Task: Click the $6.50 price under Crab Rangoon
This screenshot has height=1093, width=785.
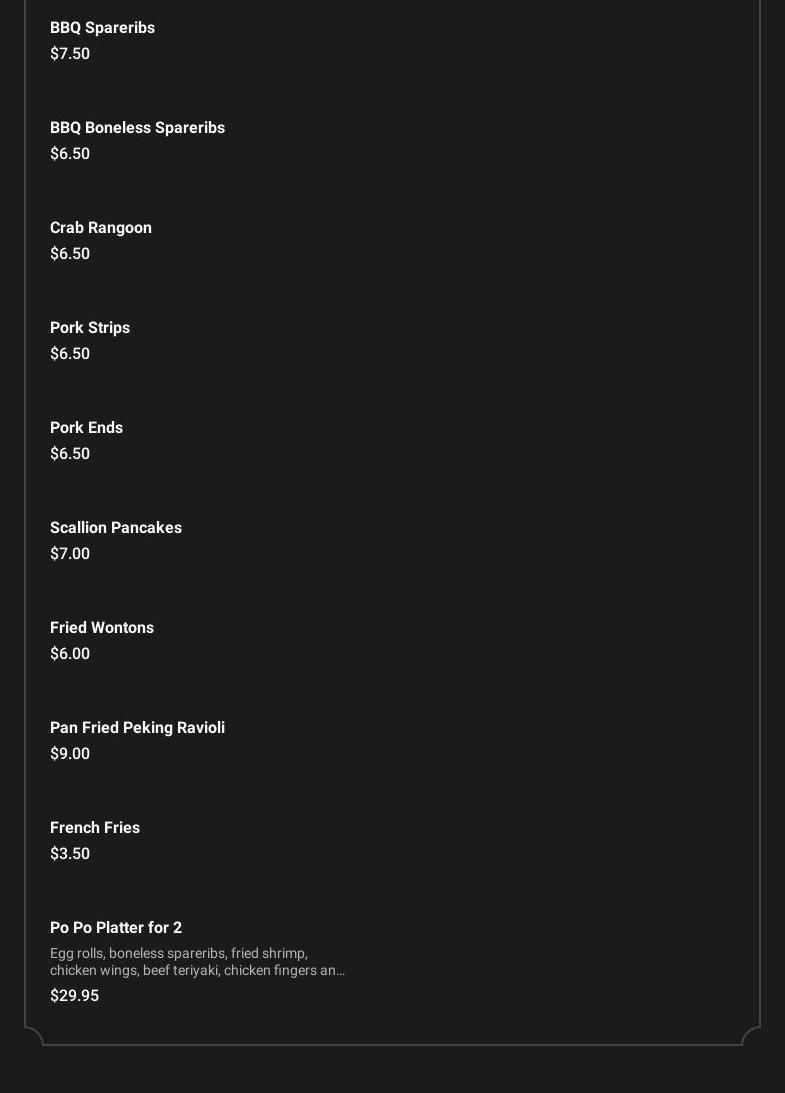Action: [70, 254]
